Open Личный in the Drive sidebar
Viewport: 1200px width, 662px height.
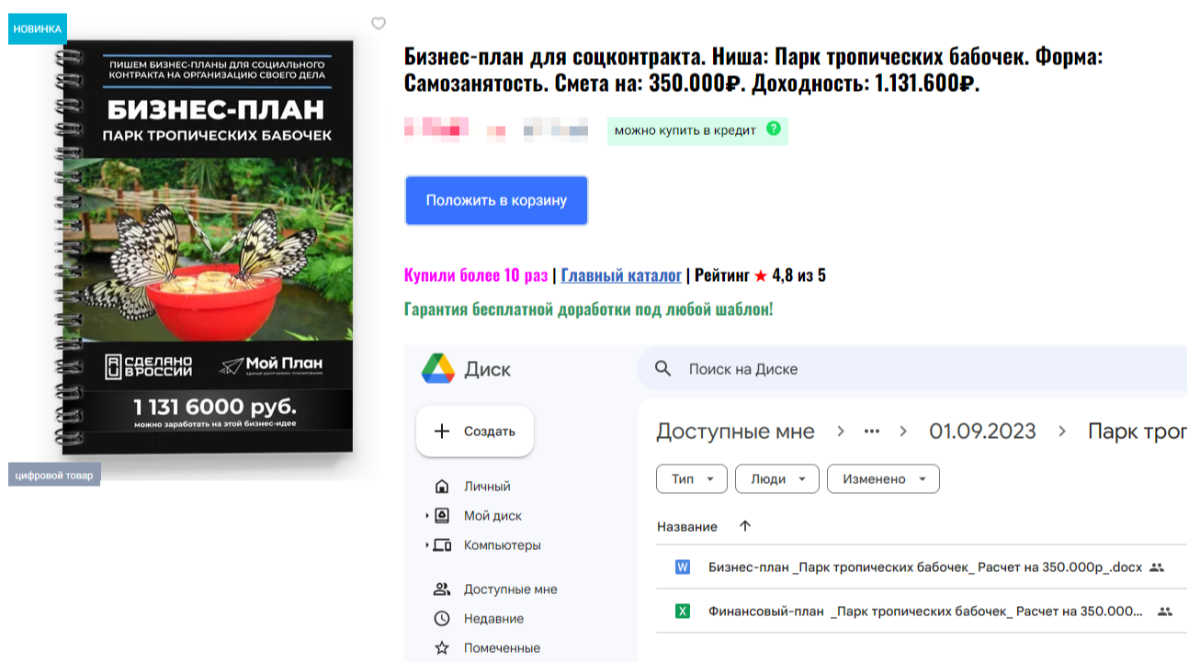(x=487, y=487)
